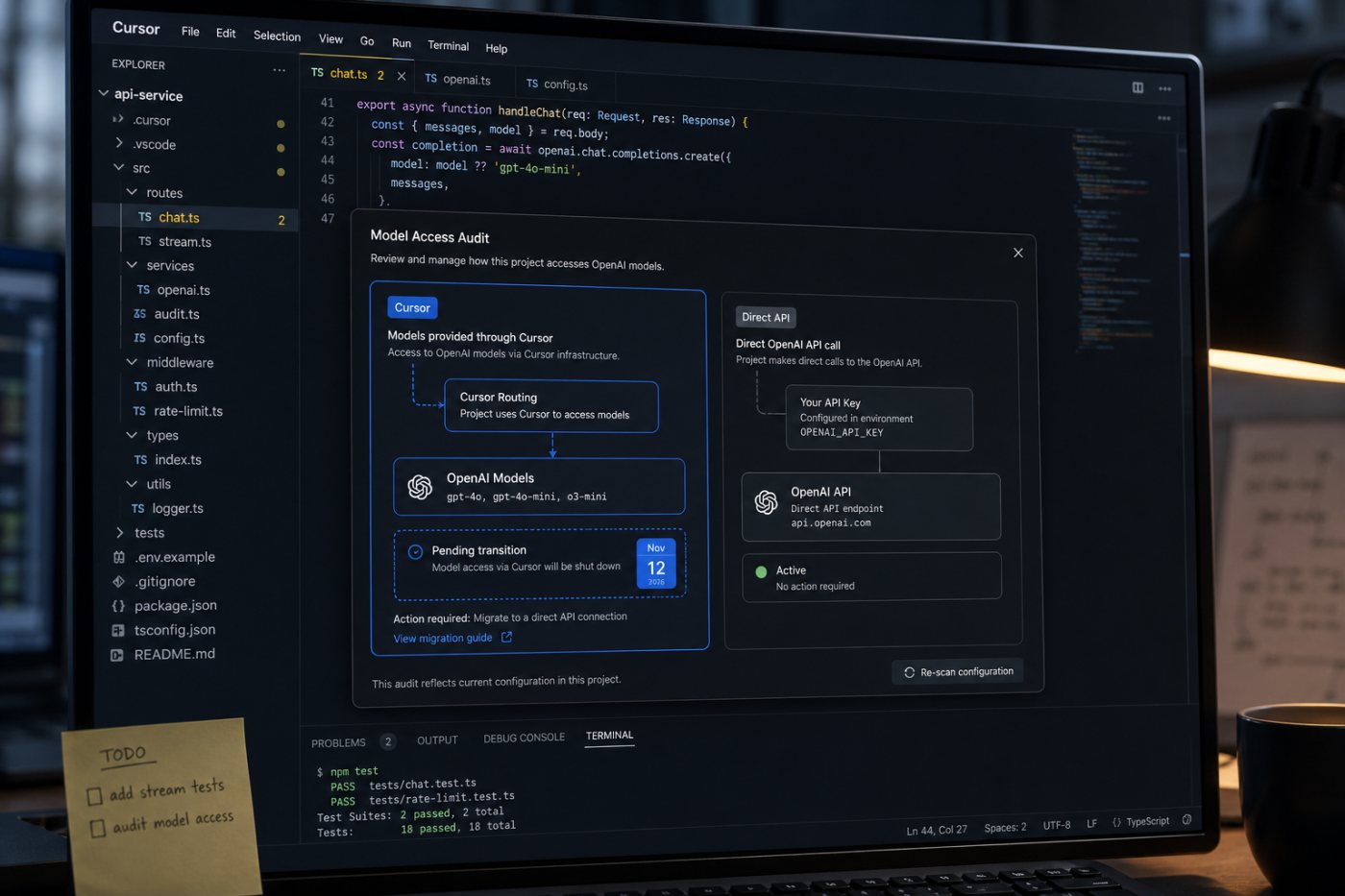Open the Terminal menu
Screen dimensions: 1345x896
click(448, 46)
